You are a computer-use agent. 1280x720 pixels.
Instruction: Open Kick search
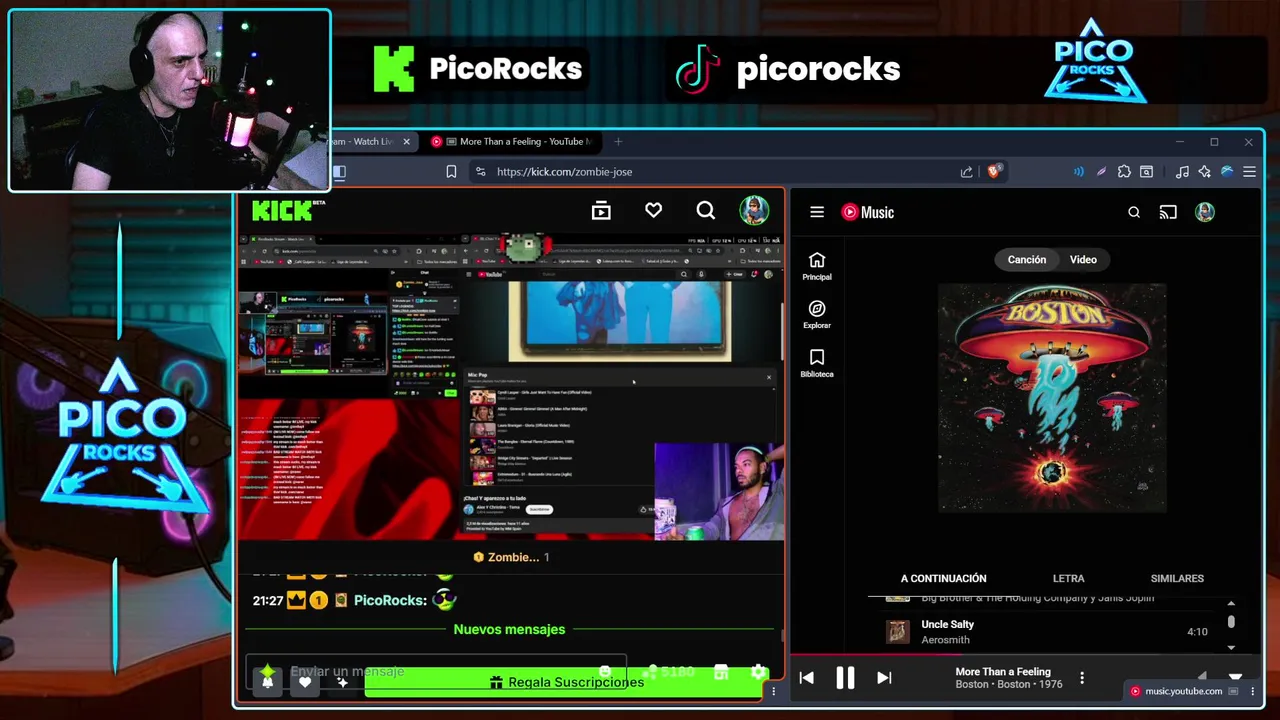[706, 210]
